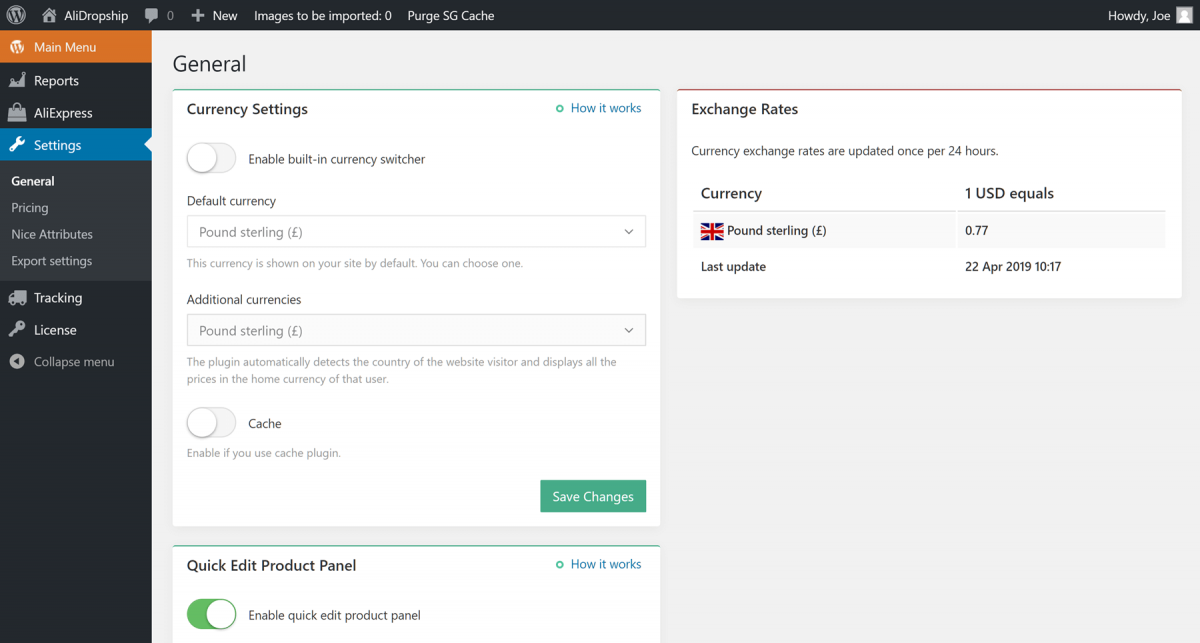Expand the Additional currencies dropdown

416,330
